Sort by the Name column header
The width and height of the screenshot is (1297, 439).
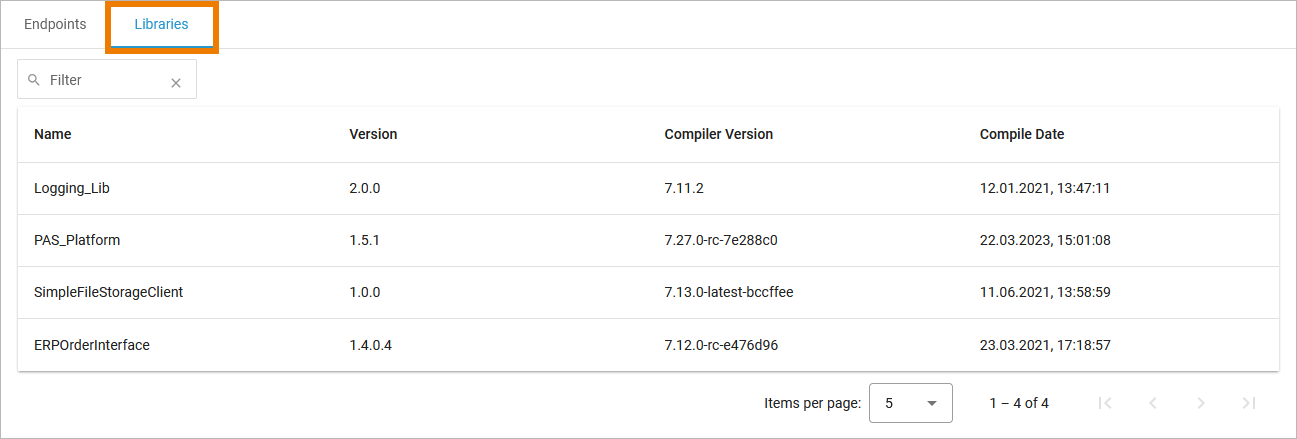point(53,134)
